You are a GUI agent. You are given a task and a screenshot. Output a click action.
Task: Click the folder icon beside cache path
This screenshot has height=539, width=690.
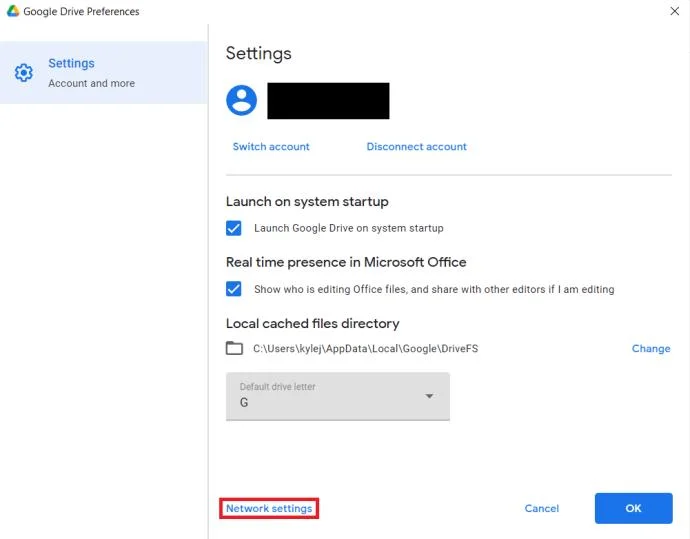(x=234, y=348)
